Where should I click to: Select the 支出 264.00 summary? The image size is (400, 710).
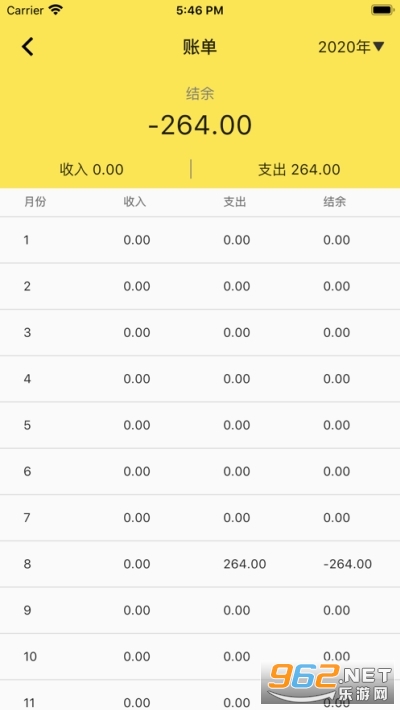[299, 169]
